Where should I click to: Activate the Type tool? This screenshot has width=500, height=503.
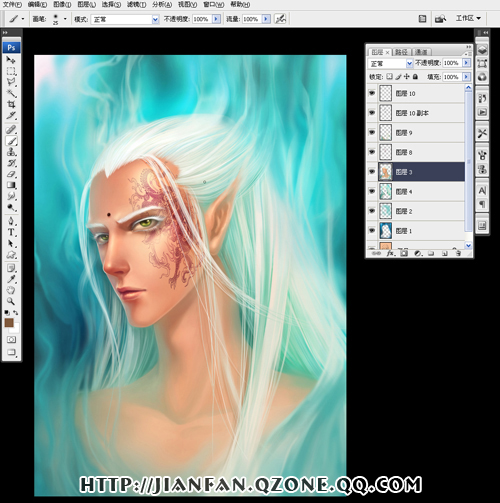coord(11,232)
